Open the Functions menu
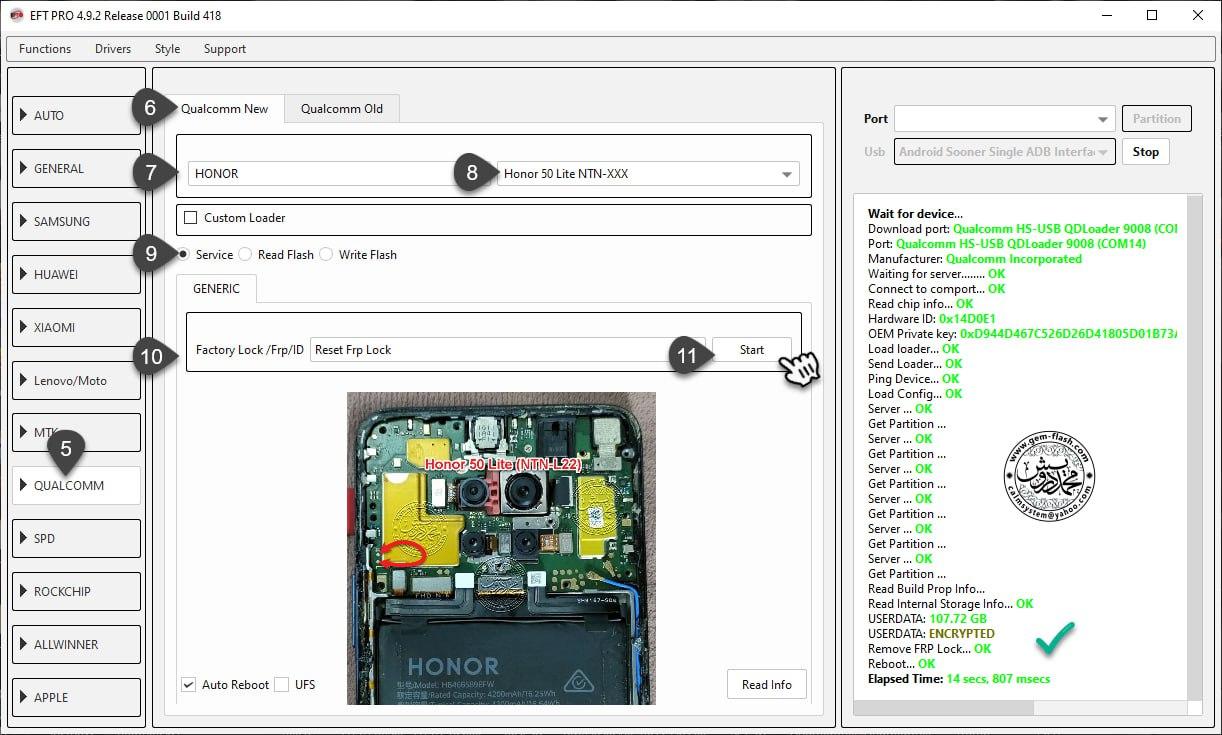1222x735 pixels. [45, 48]
